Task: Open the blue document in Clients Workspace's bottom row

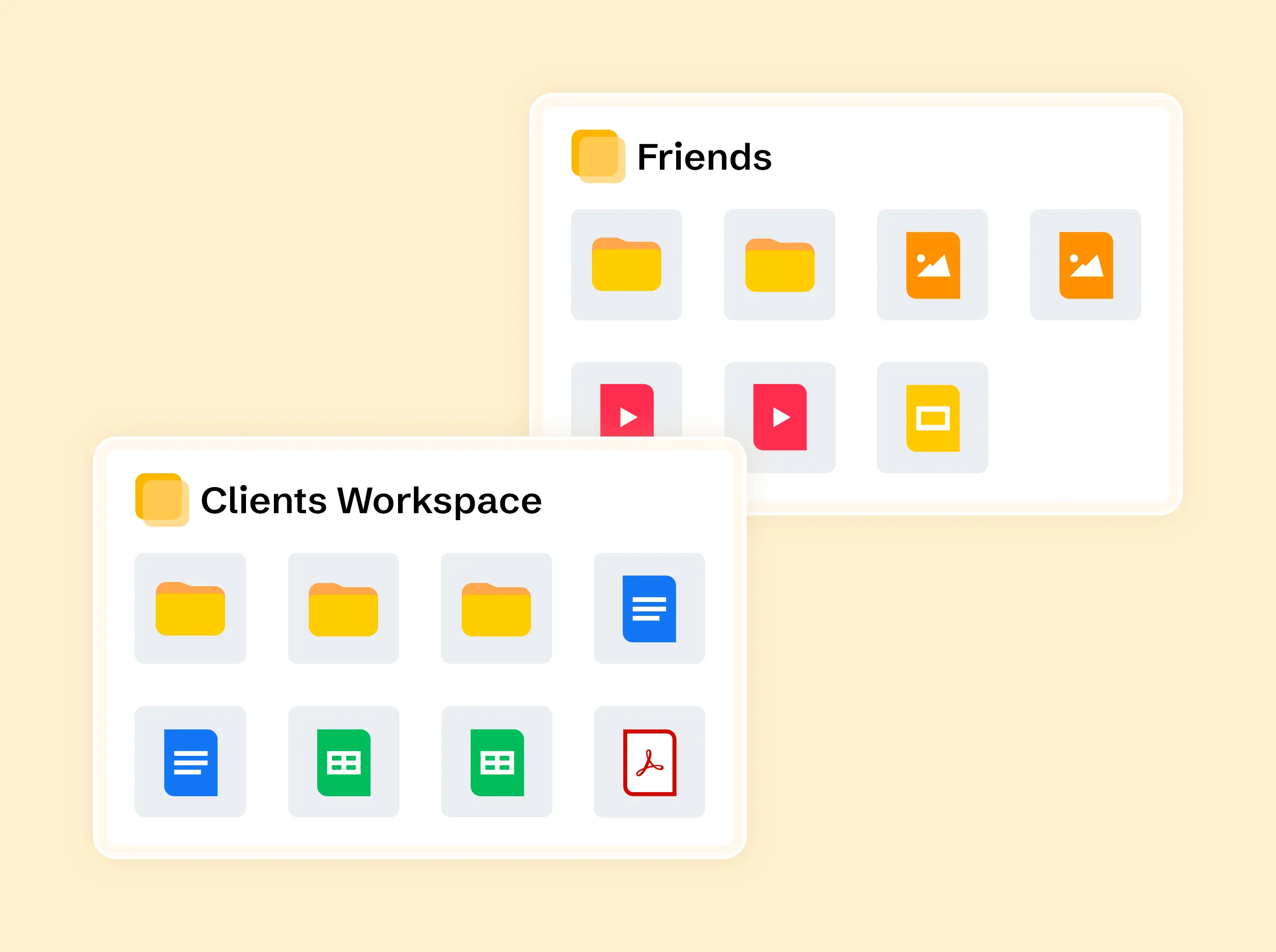Action: pos(190,762)
